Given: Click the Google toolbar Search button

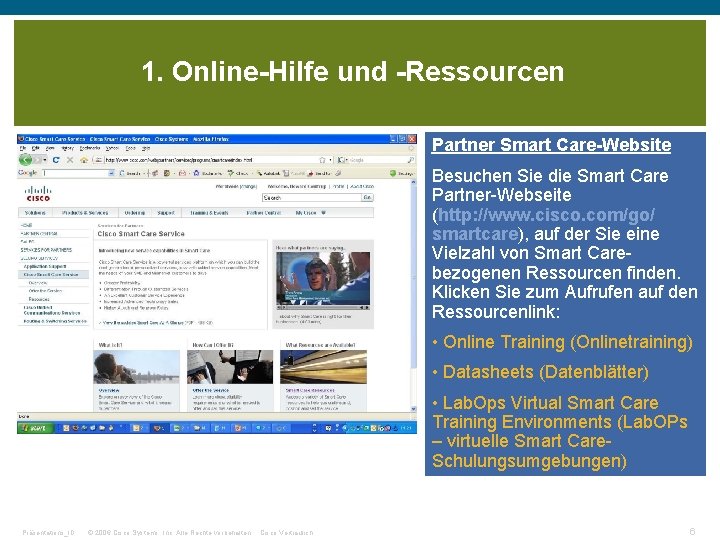Looking at the screenshot, I should (130, 173).
